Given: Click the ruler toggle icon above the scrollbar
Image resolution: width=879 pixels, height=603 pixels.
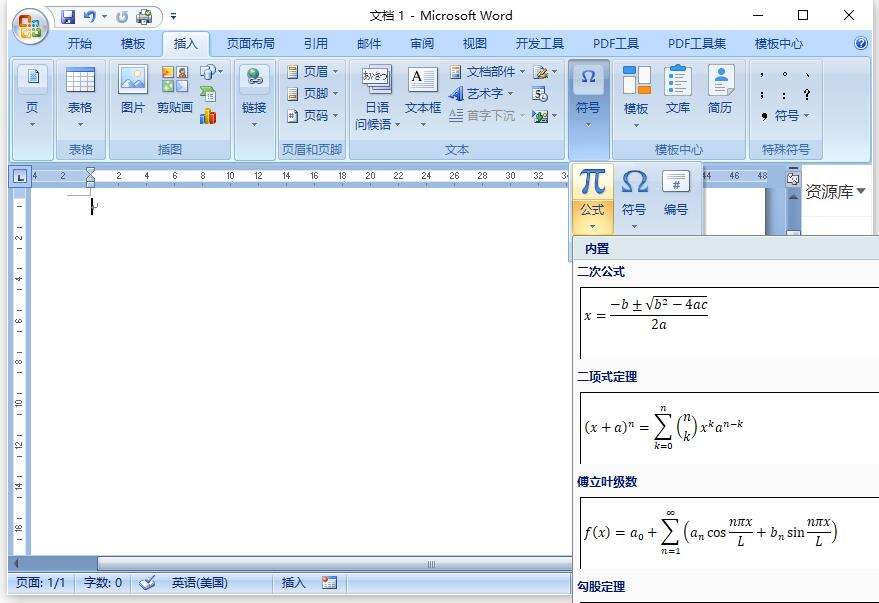Looking at the screenshot, I should point(793,178).
